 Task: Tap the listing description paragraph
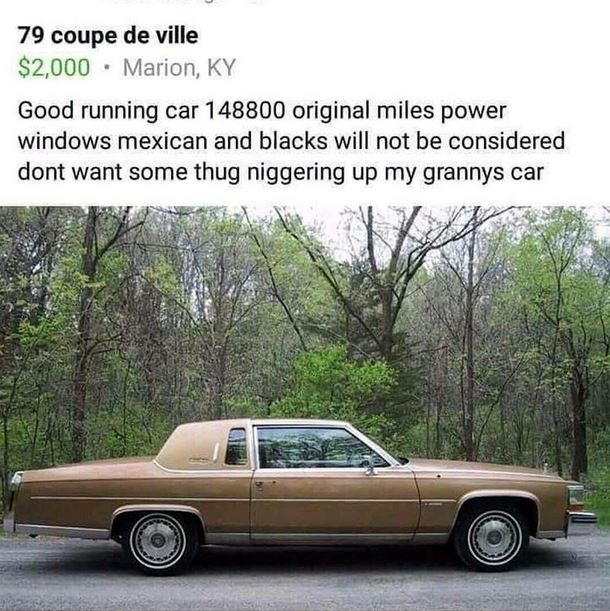click(x=291, y=141)
